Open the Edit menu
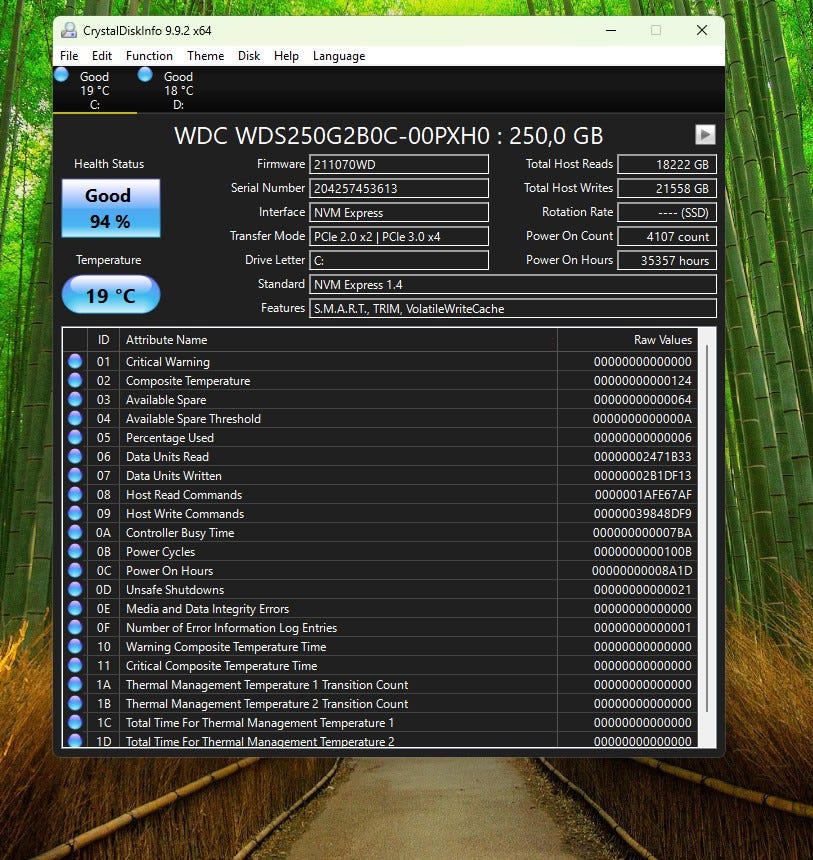813x860 pixels. [101, 56]
